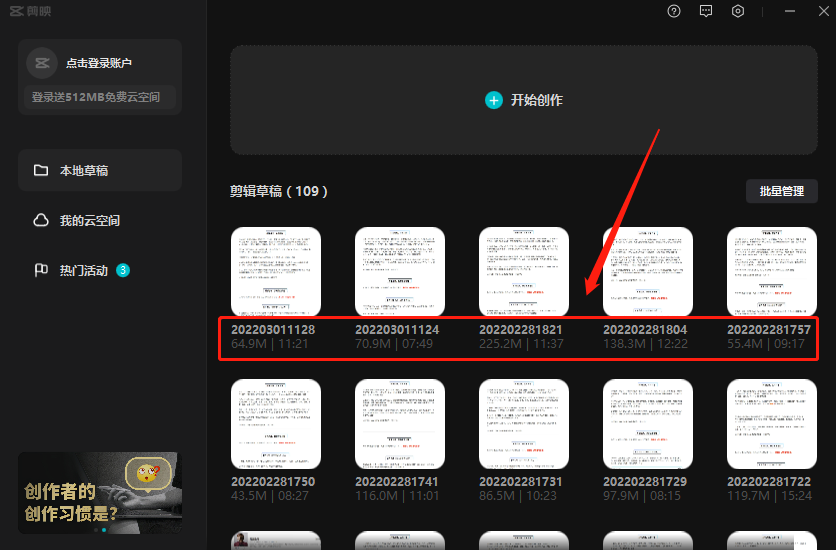Click the 开始创作 button
The width and height of the screenshot is (836, 550).
(x=524, y=100)
